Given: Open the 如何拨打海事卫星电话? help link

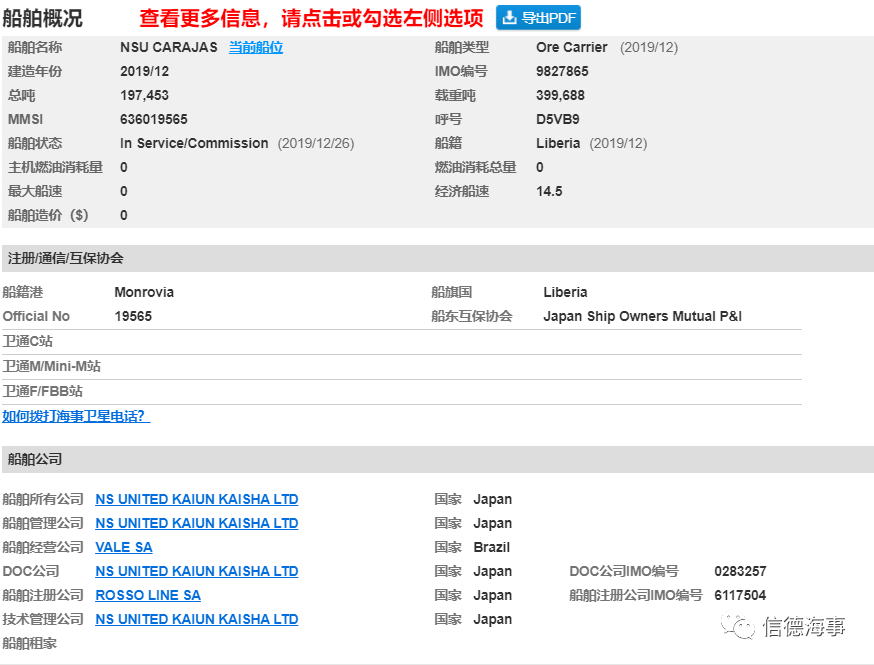Looking at the screenshot, I should point(76,416).
